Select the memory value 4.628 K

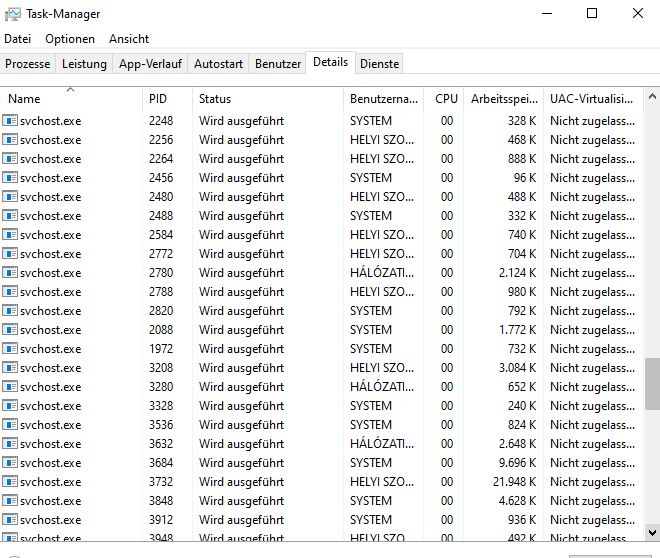(x=517, y=501)
